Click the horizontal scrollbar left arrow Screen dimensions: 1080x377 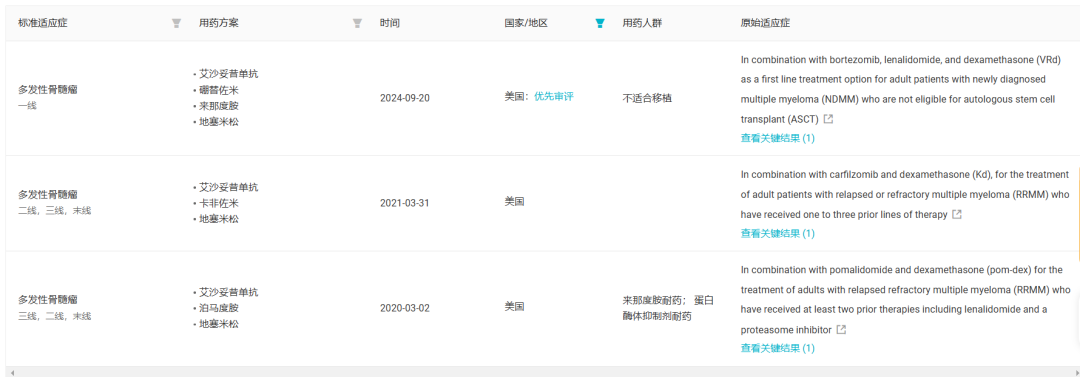tap(12, 372)
